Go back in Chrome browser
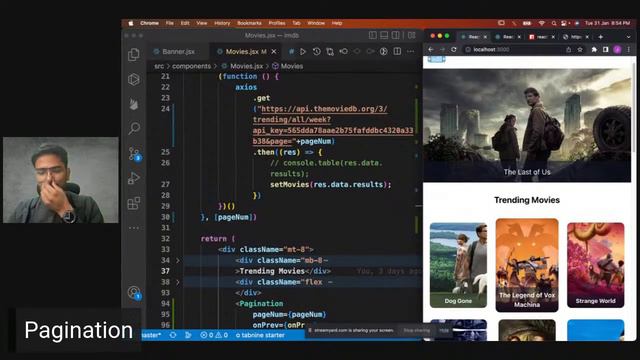Screen dimensions: 640x360 pos(431,49)
